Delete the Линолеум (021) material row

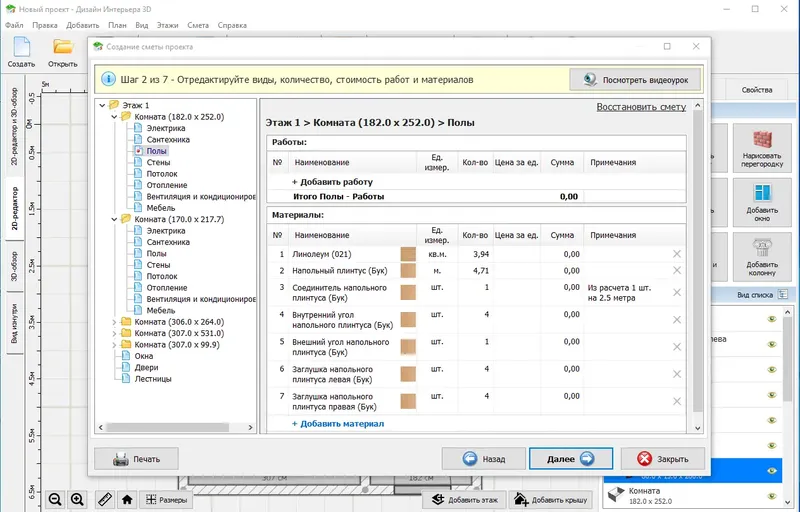677,254
